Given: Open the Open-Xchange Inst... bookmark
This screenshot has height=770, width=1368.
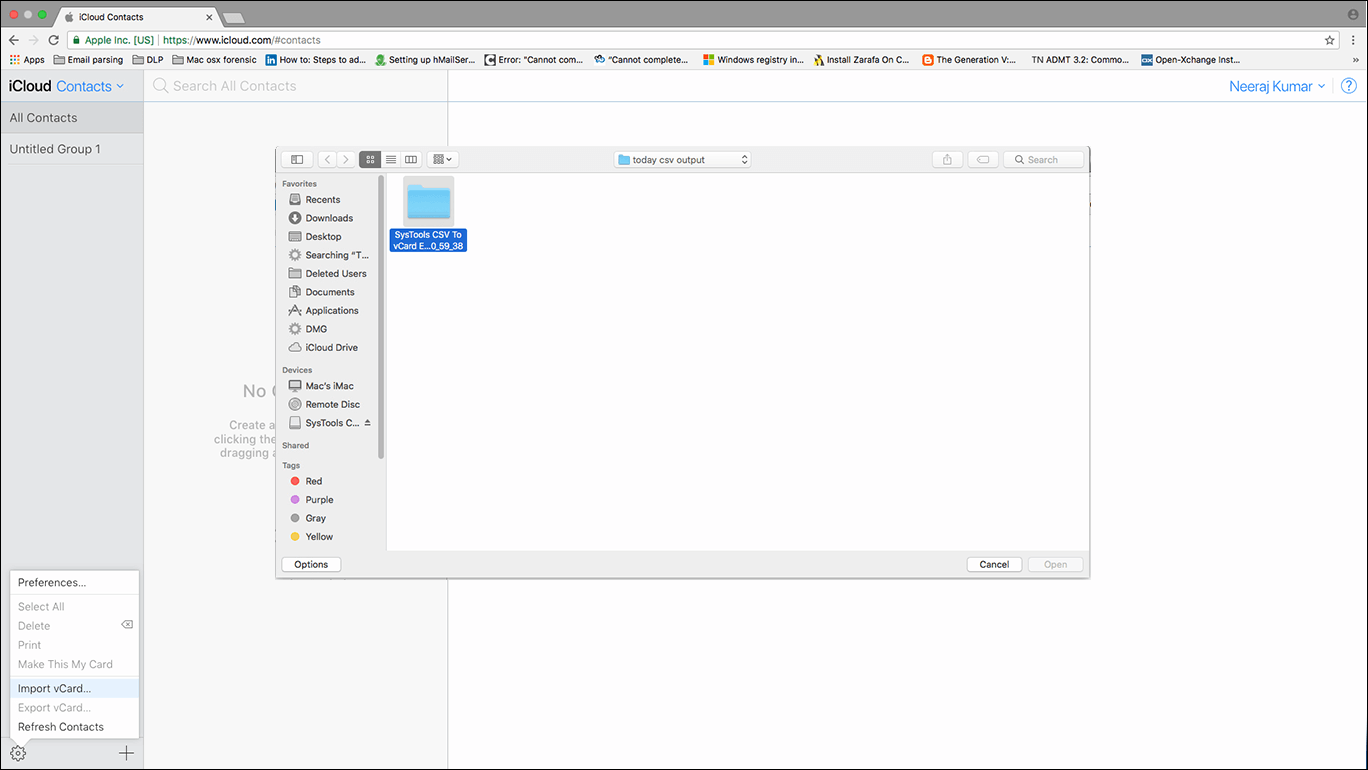Looking at the screenshot, I should 1191,60.
